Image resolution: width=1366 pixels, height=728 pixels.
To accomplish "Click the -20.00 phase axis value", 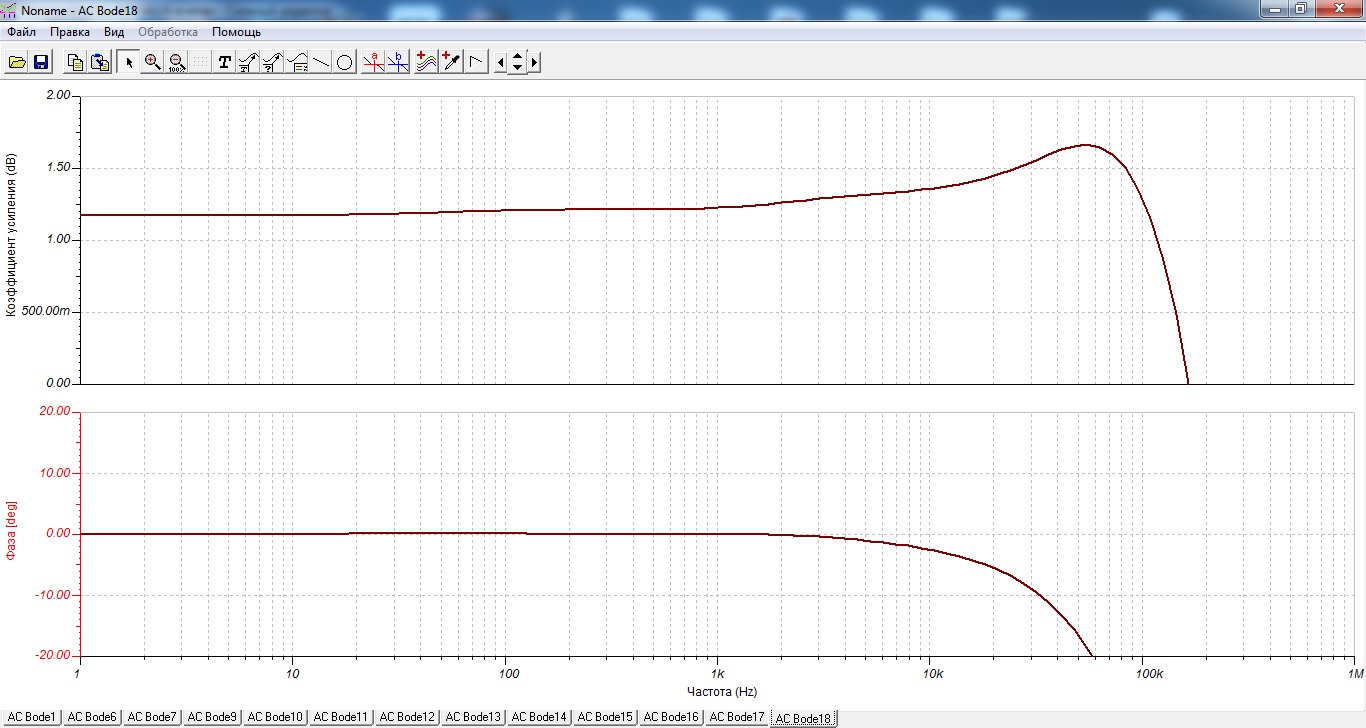I will click(x=54, y=656).
